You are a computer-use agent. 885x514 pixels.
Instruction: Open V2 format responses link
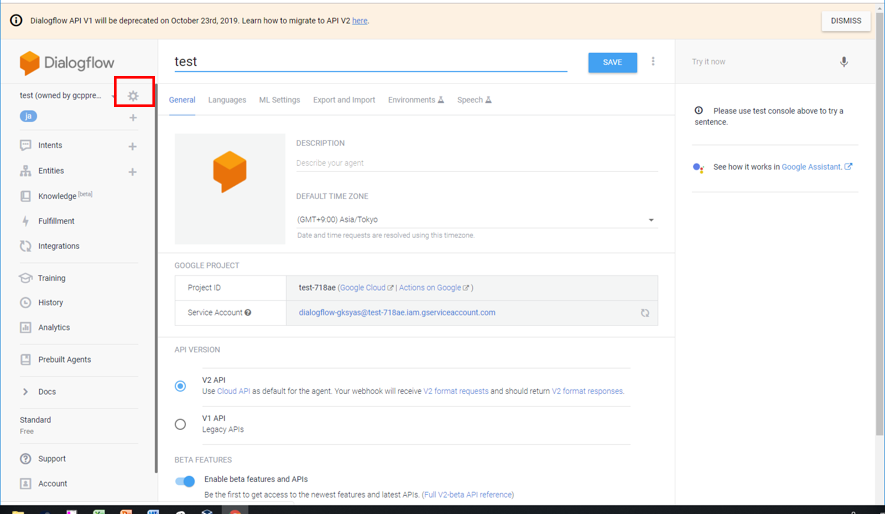tap(587, 391)
